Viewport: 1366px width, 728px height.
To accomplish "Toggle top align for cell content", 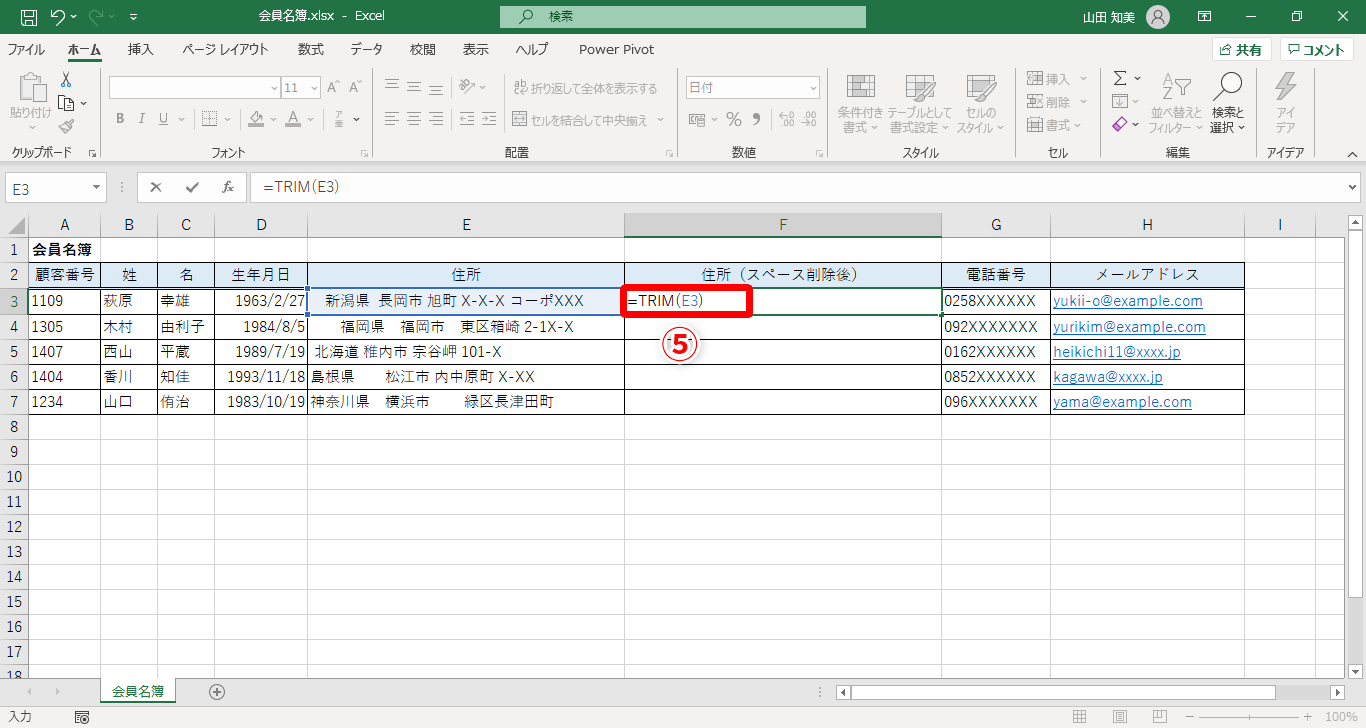I will [x=392, y=88].
